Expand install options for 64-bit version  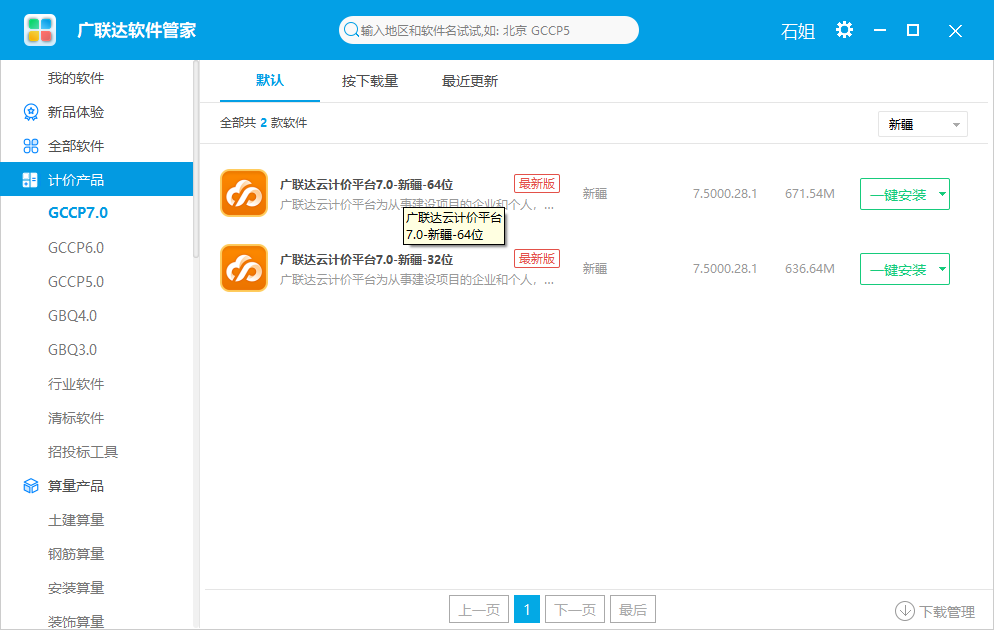(x=940, y=194)
